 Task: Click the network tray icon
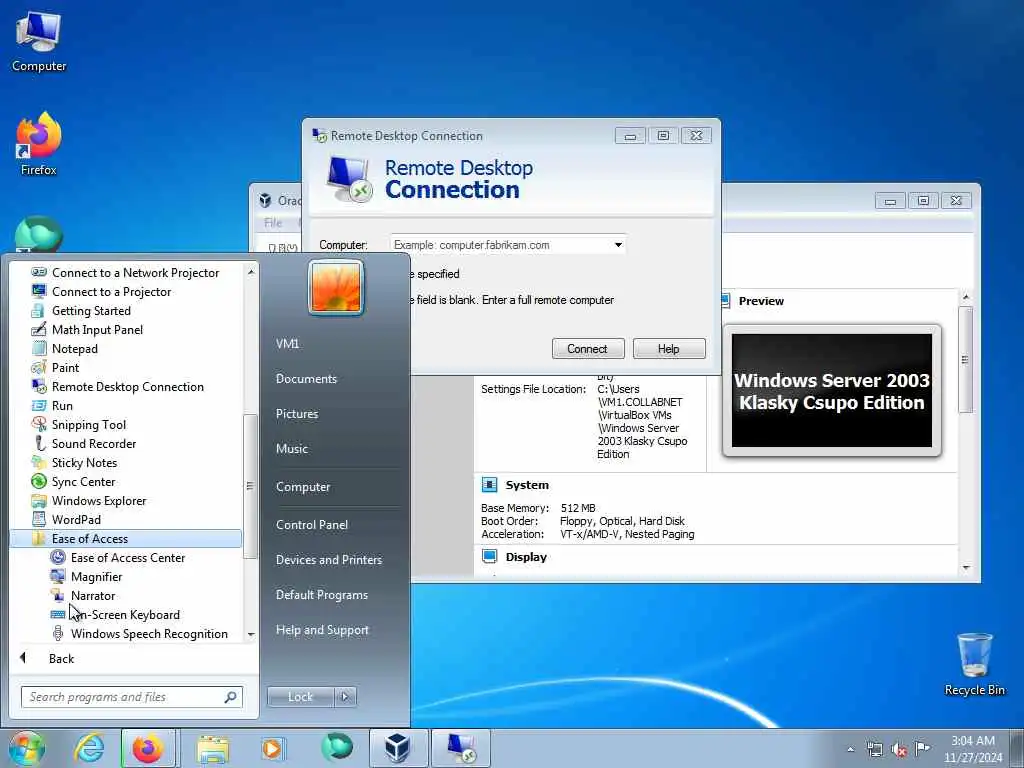click(874, 750)
